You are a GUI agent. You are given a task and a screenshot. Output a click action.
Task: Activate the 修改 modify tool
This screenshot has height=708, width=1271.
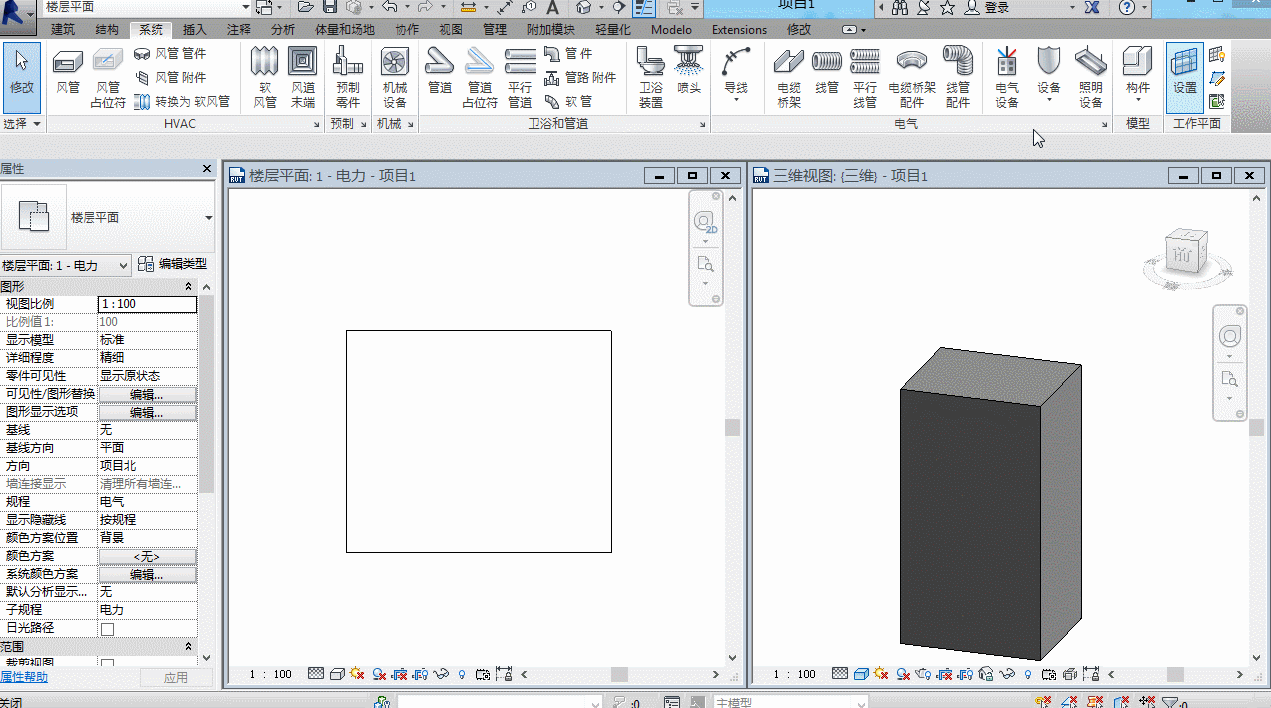coord(22,77)
